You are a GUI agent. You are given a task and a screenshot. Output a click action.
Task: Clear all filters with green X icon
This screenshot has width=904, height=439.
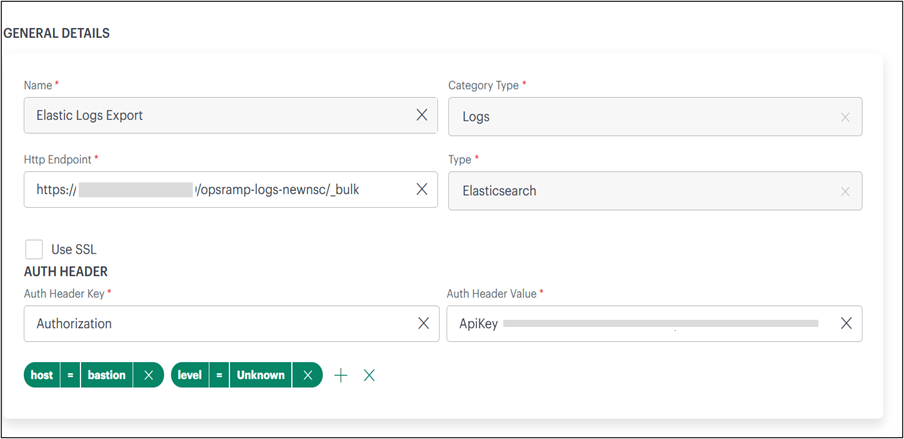(369, 375)
